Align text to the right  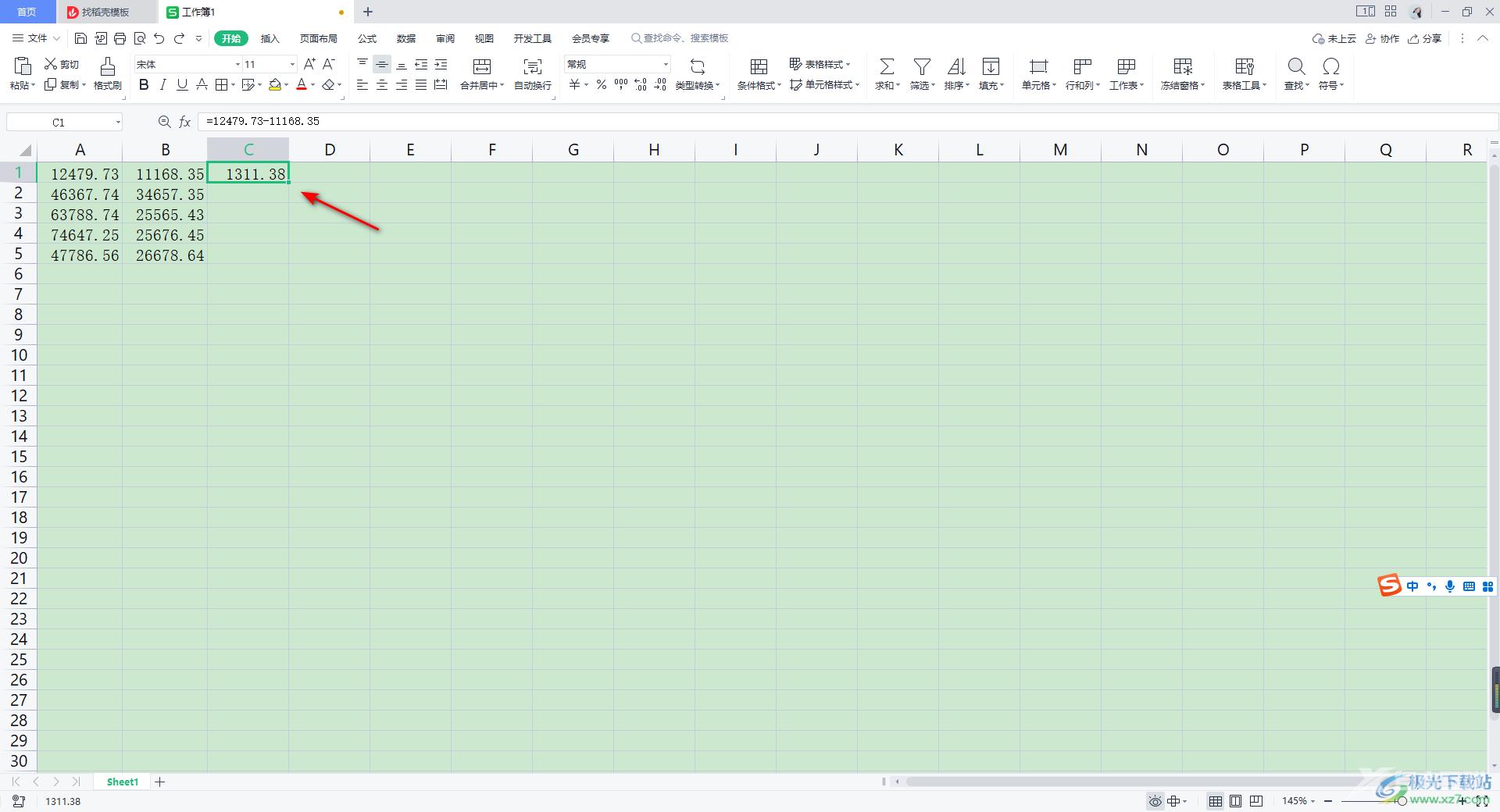[402, 84]
